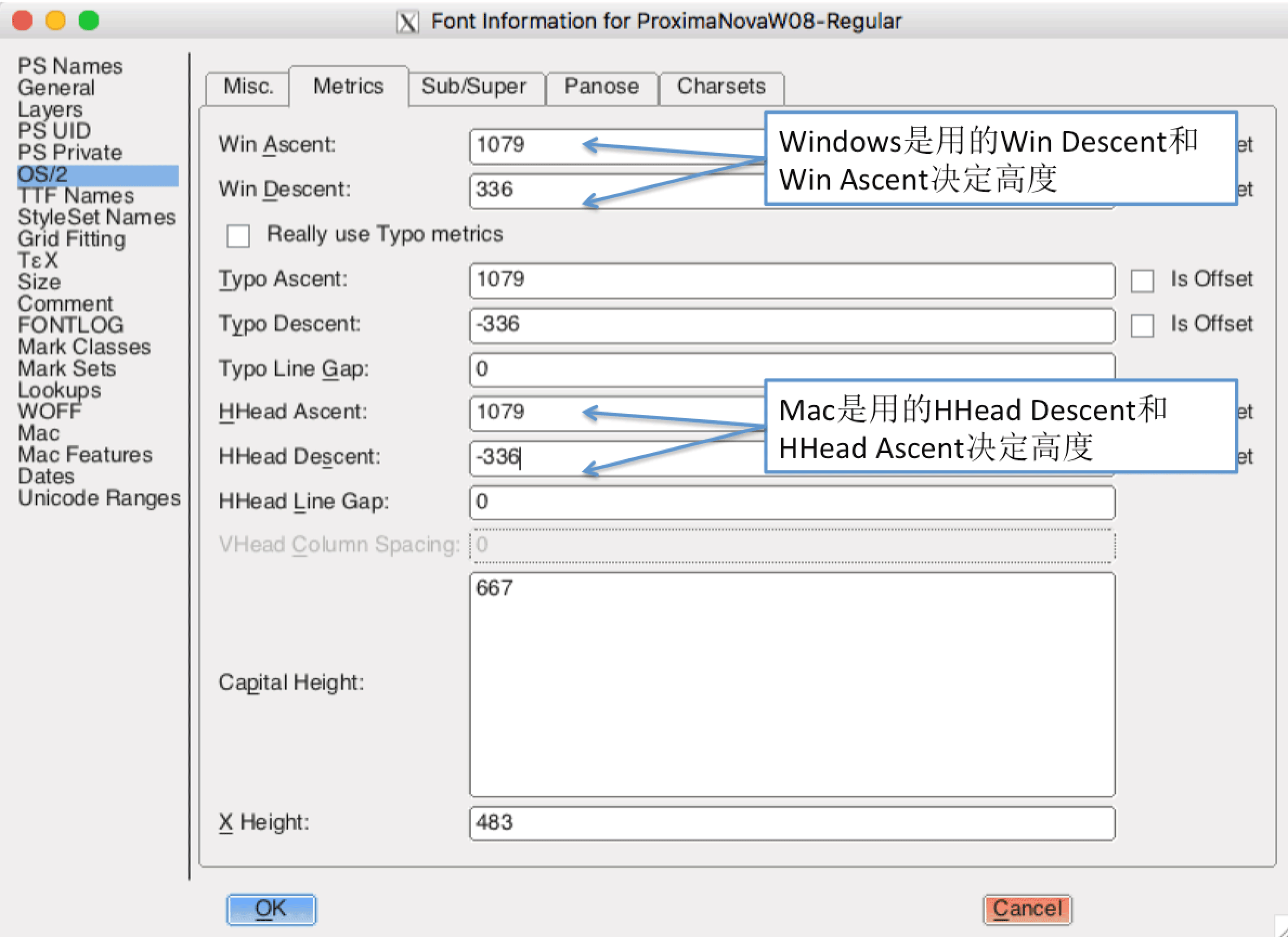The width and height of the screenshot is (1288, 937).
Task: Click the HHead Line Gap field
Action: [792, 502]
